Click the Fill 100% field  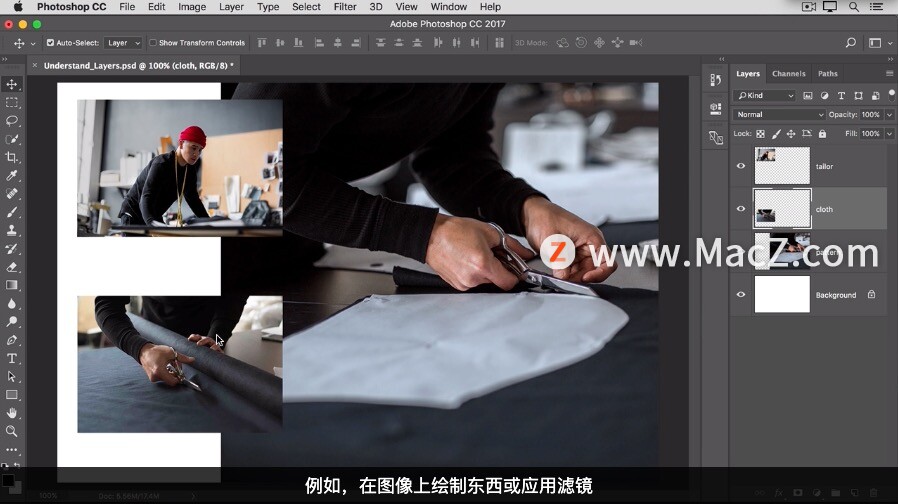(x=871, y=134)
